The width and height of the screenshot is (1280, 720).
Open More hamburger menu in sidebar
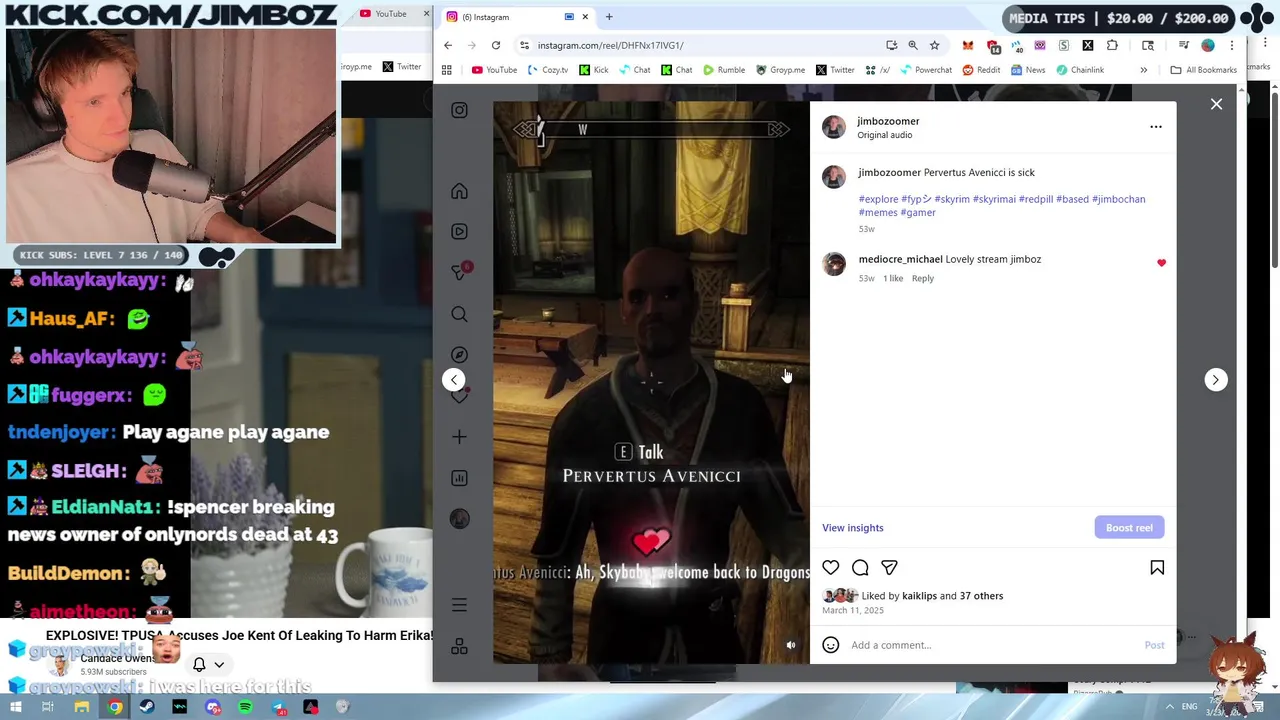[x=459, y=605]
